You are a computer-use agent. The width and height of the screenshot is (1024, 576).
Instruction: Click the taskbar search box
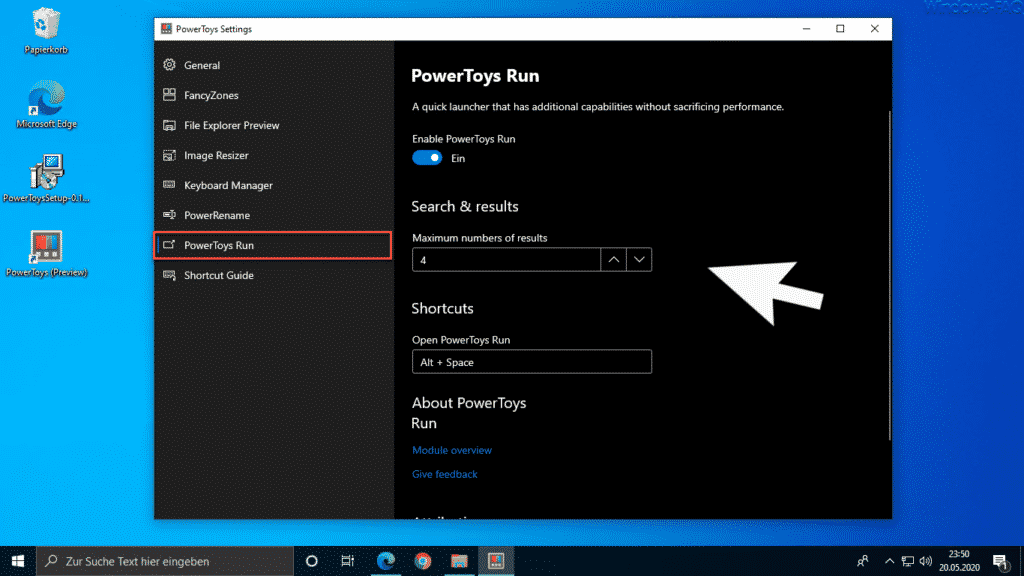point(165,561)
